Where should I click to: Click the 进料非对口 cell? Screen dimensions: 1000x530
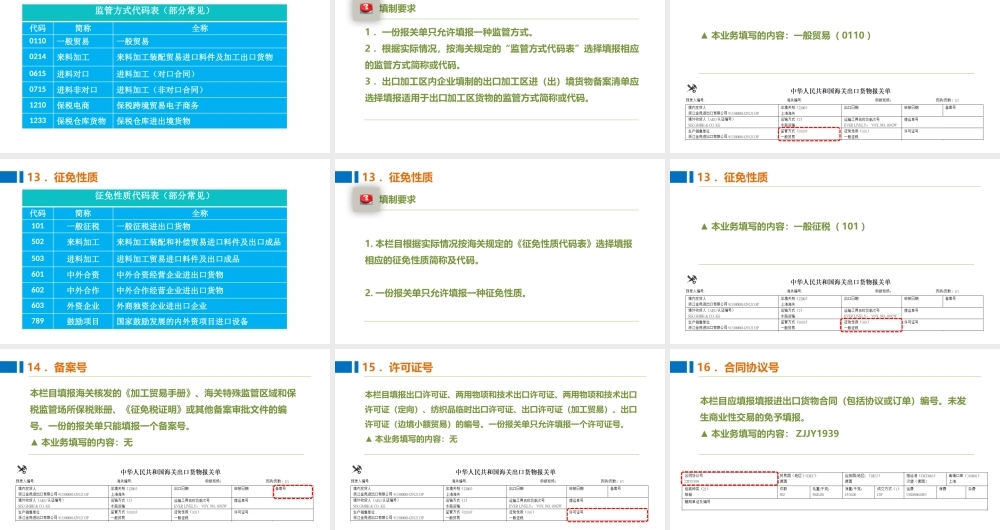(83, 89)
